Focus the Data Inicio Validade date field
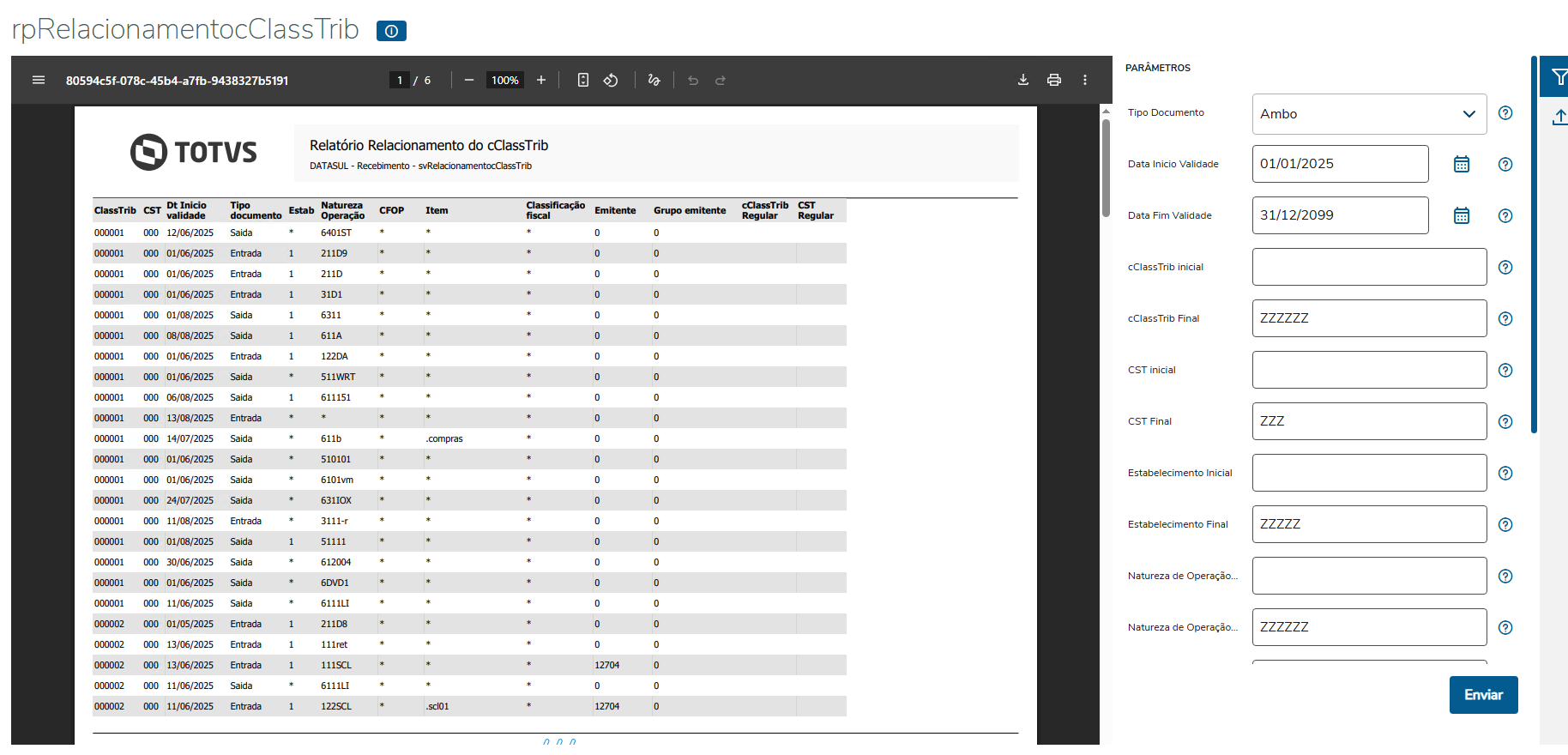The height and width of the screenshot is (755, 1568). point(1341,164)
